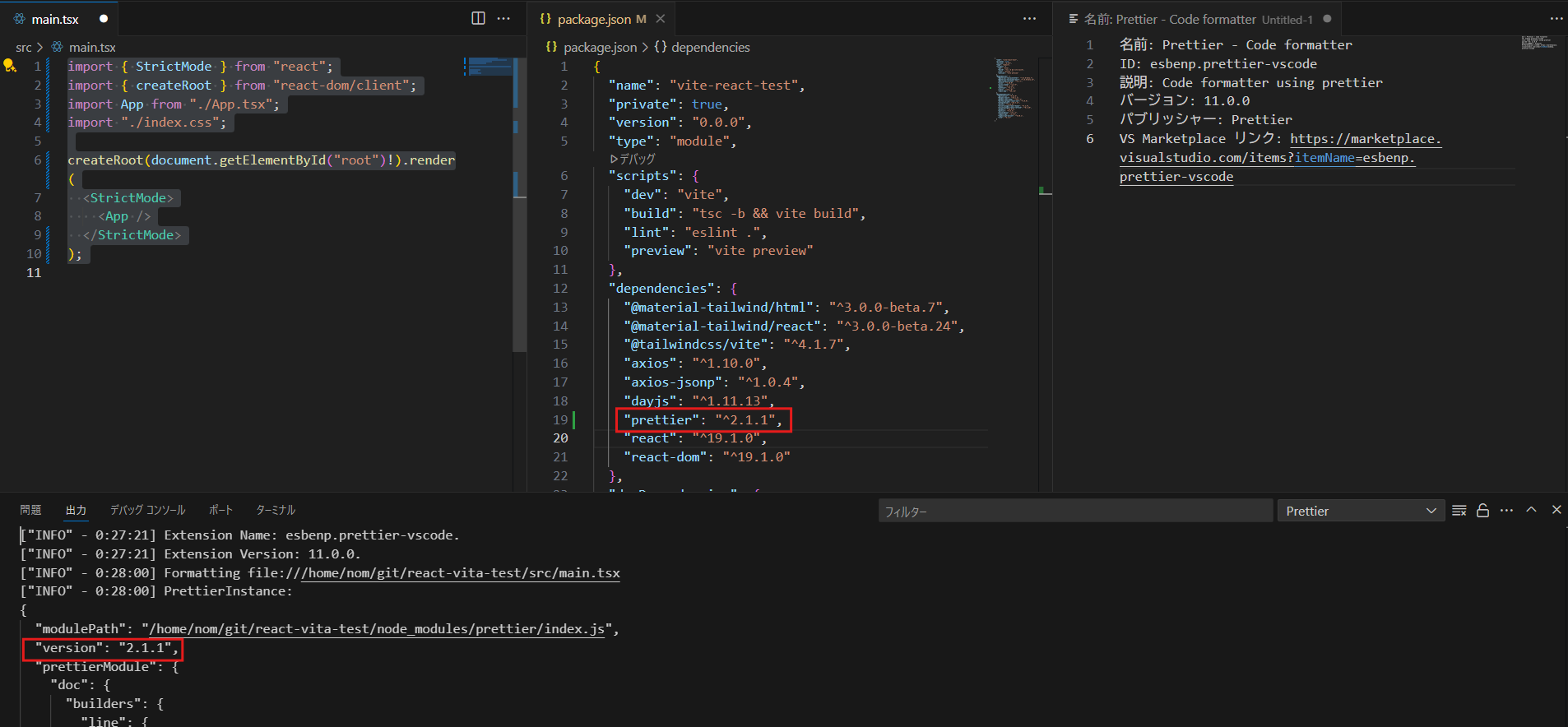The width and height of the screenshot is (1568, 727).
Task: Click the import "./index.css" line
Action: 147,122
